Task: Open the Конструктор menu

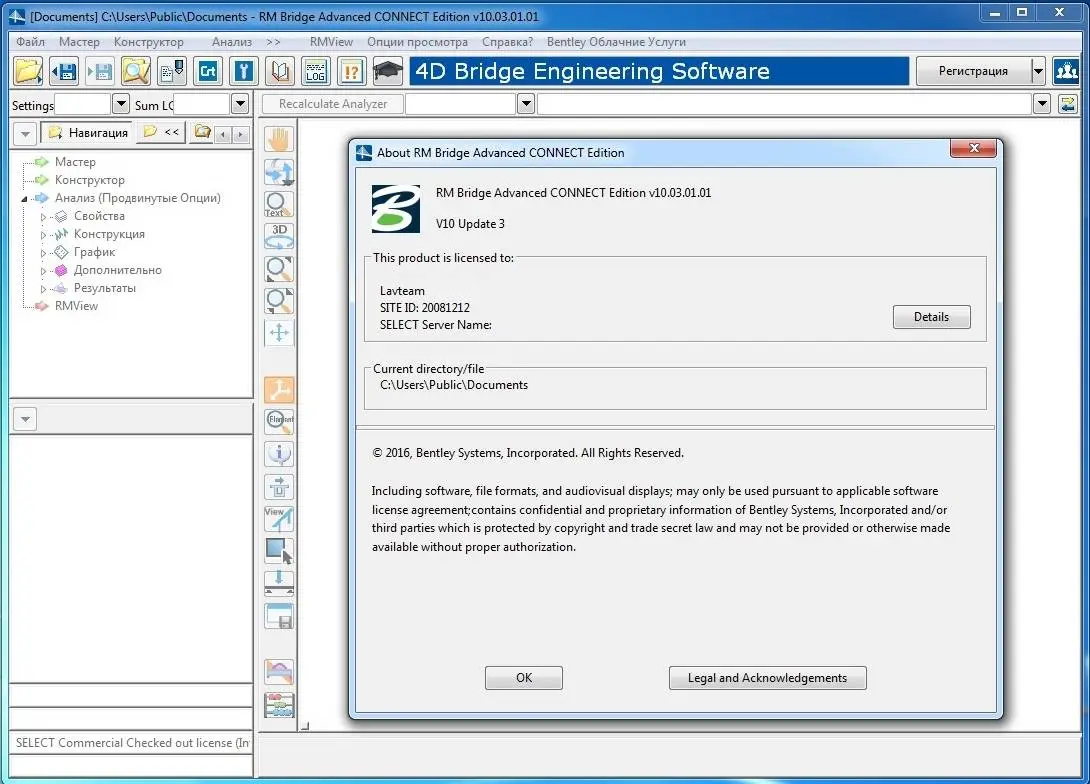Action: pos(149,42)
